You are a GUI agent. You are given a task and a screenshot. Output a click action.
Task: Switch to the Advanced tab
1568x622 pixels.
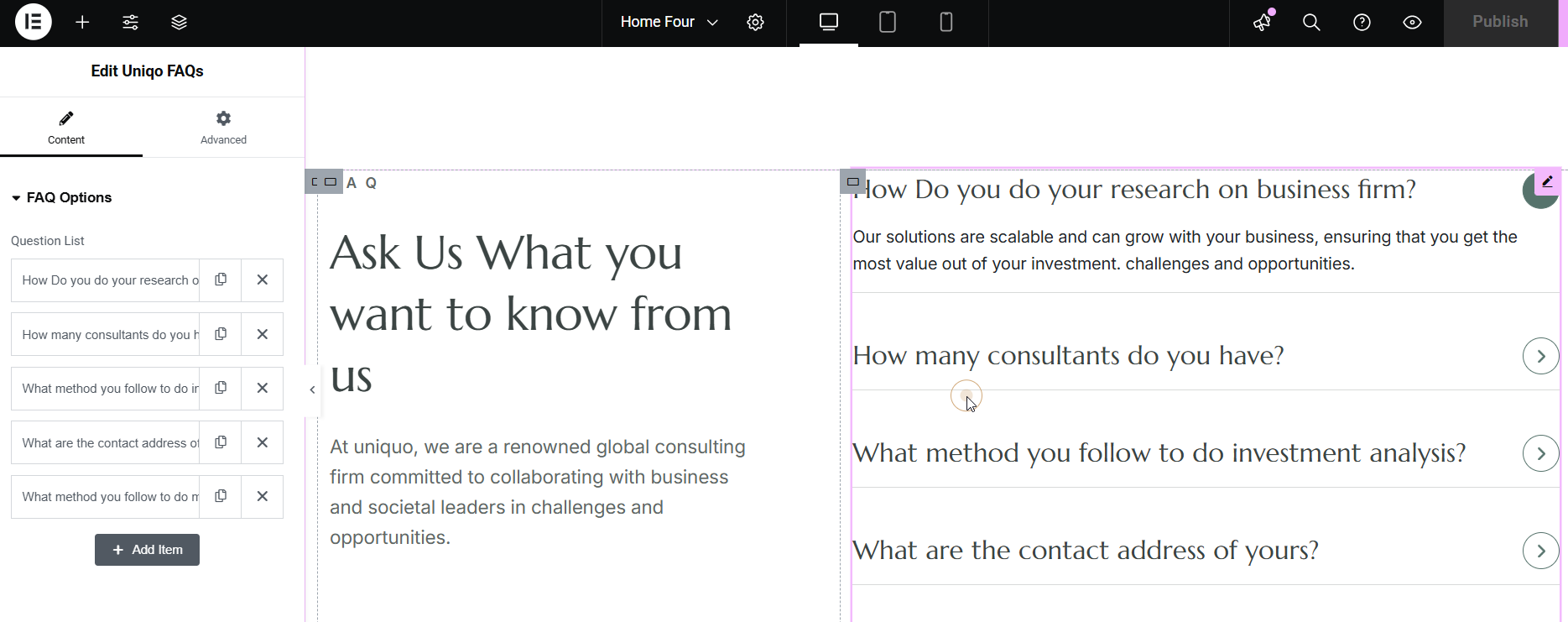coord(223,128)
